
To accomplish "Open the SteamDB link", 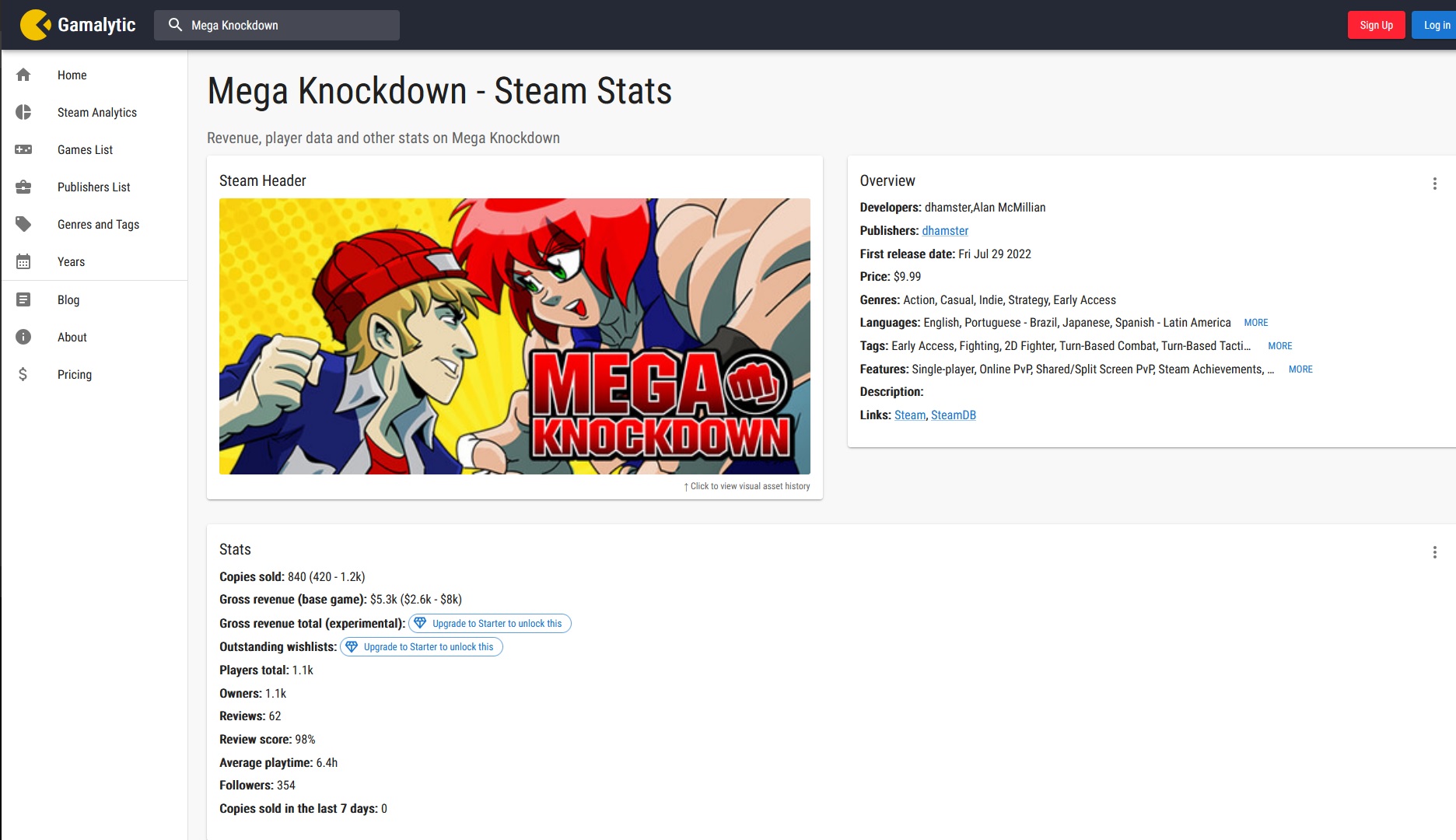I will pyautogui.click(x=954, y=415).
